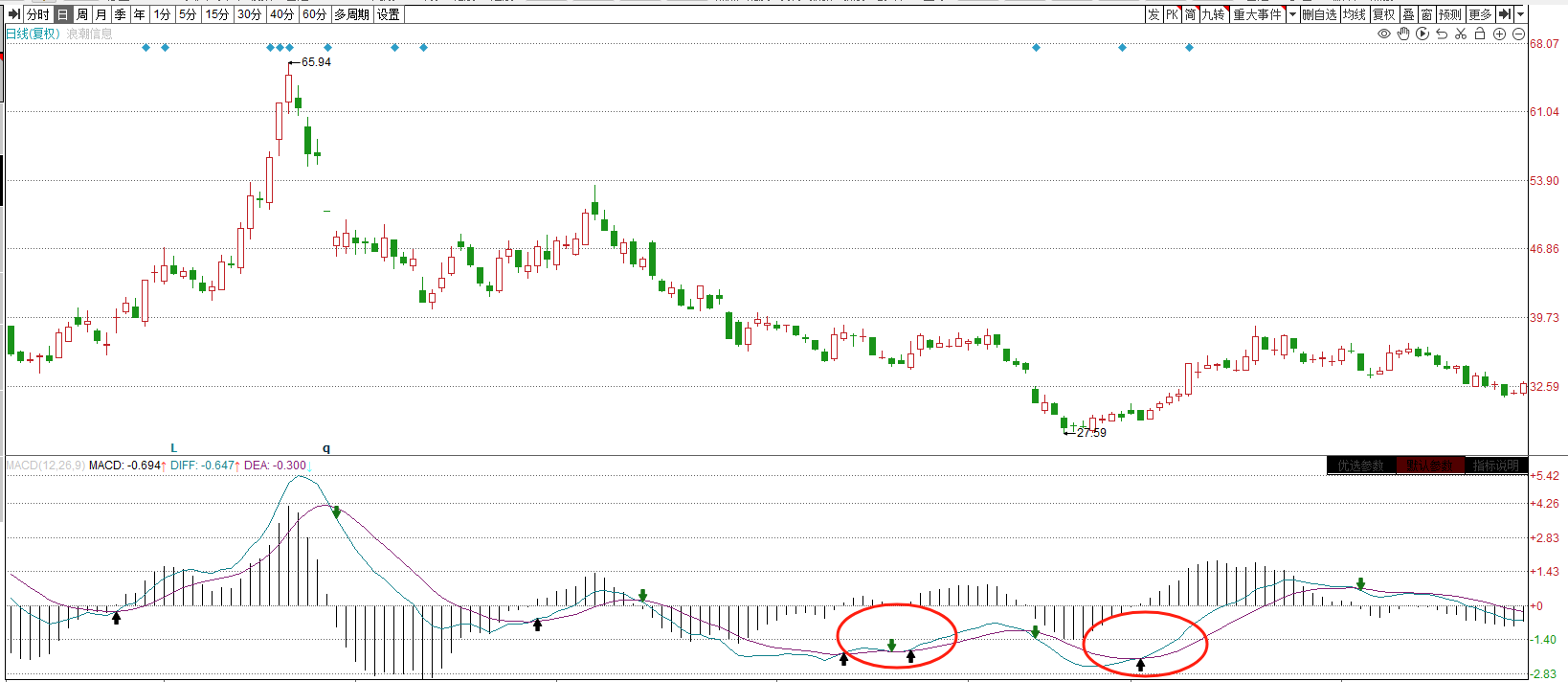Screen dimensions: 1568x682
Task: Open 指标说明 indicator explanation
Action: pyautogui.click(x=1496, y=466)
